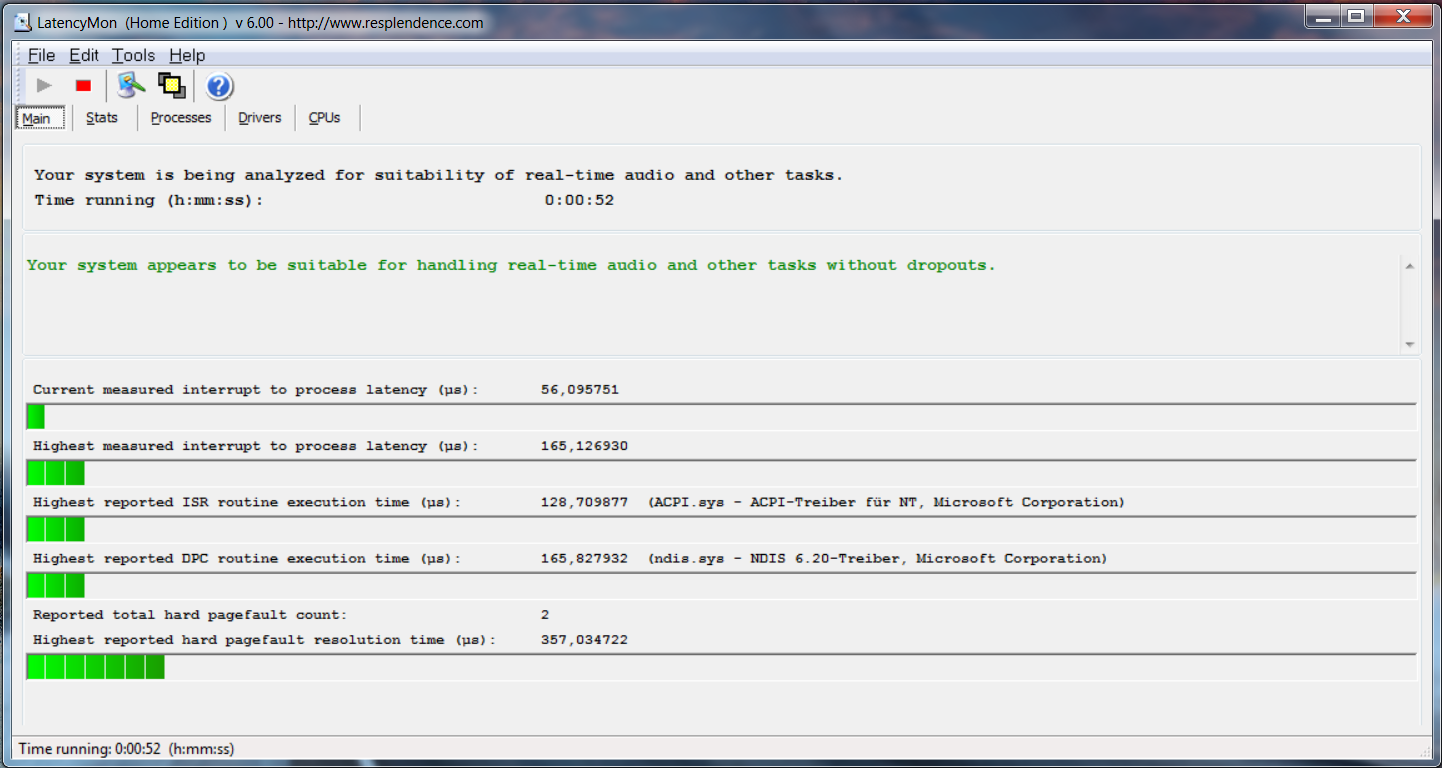This screenshot has height=768, width=1442.
Task: Close the LatencyMon window
Action: (1402, 16)
